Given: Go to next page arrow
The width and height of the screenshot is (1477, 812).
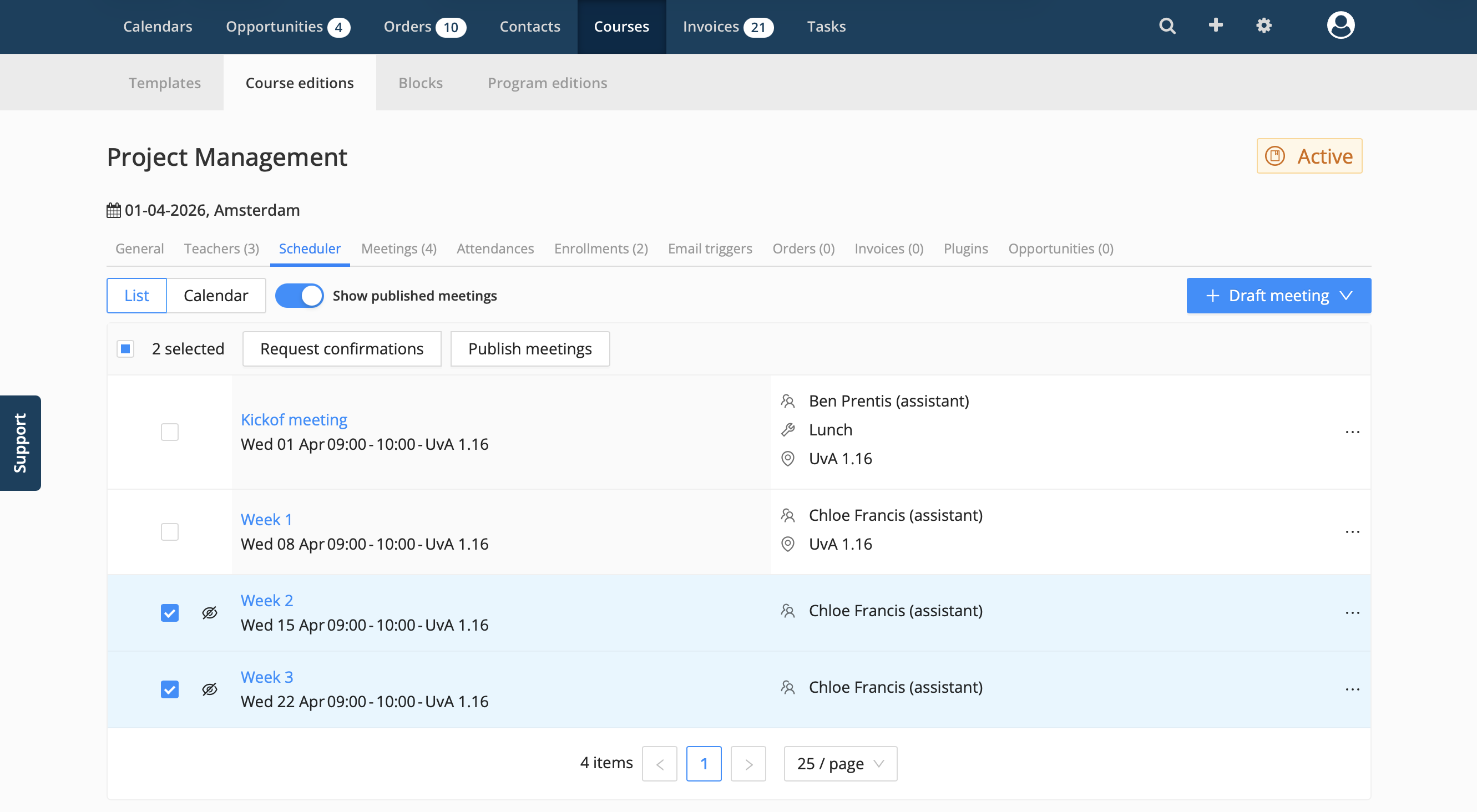Looking at the screenshot, I should 748,764.
